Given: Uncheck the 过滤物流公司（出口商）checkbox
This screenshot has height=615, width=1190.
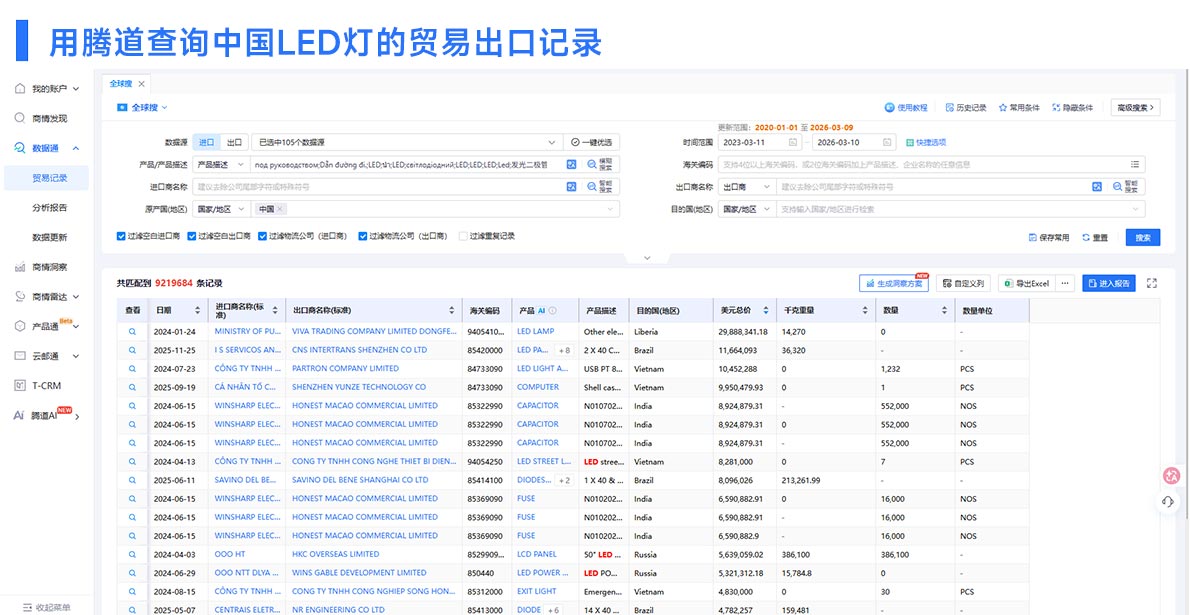Looking at the screenshot, I should tap(361, 235).
